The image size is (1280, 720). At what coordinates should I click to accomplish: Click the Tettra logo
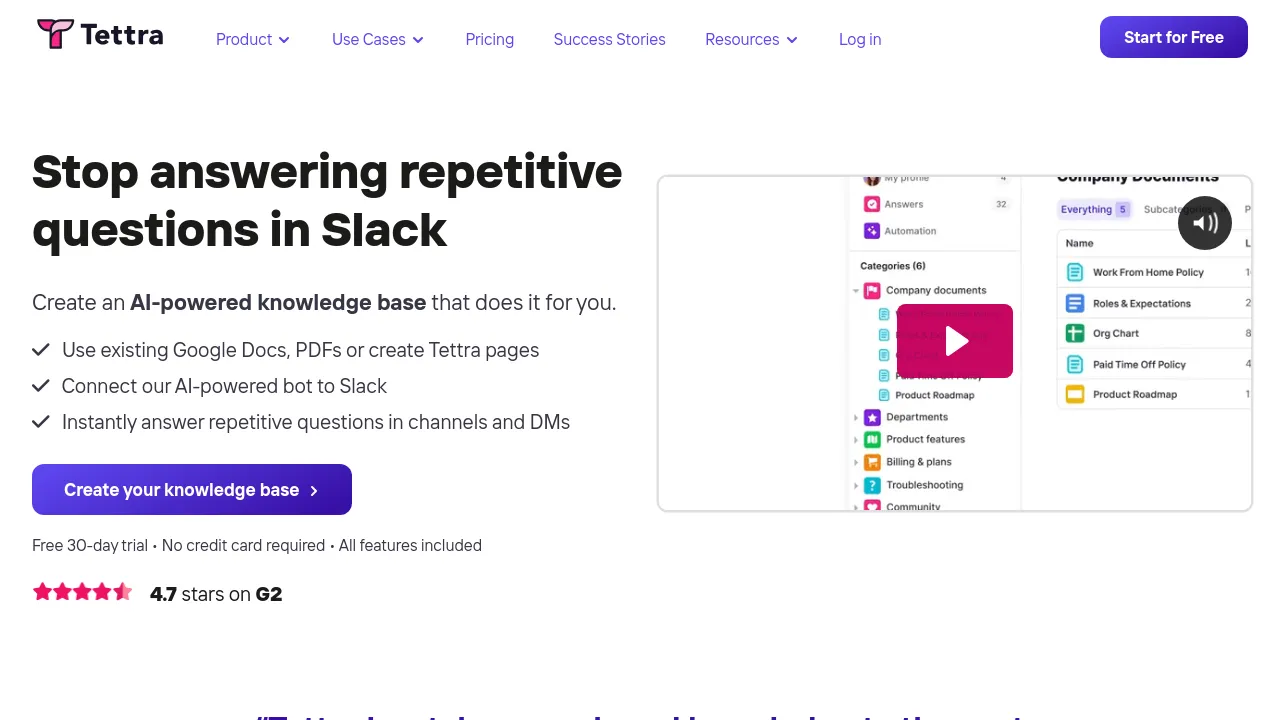tap(100, 35)
